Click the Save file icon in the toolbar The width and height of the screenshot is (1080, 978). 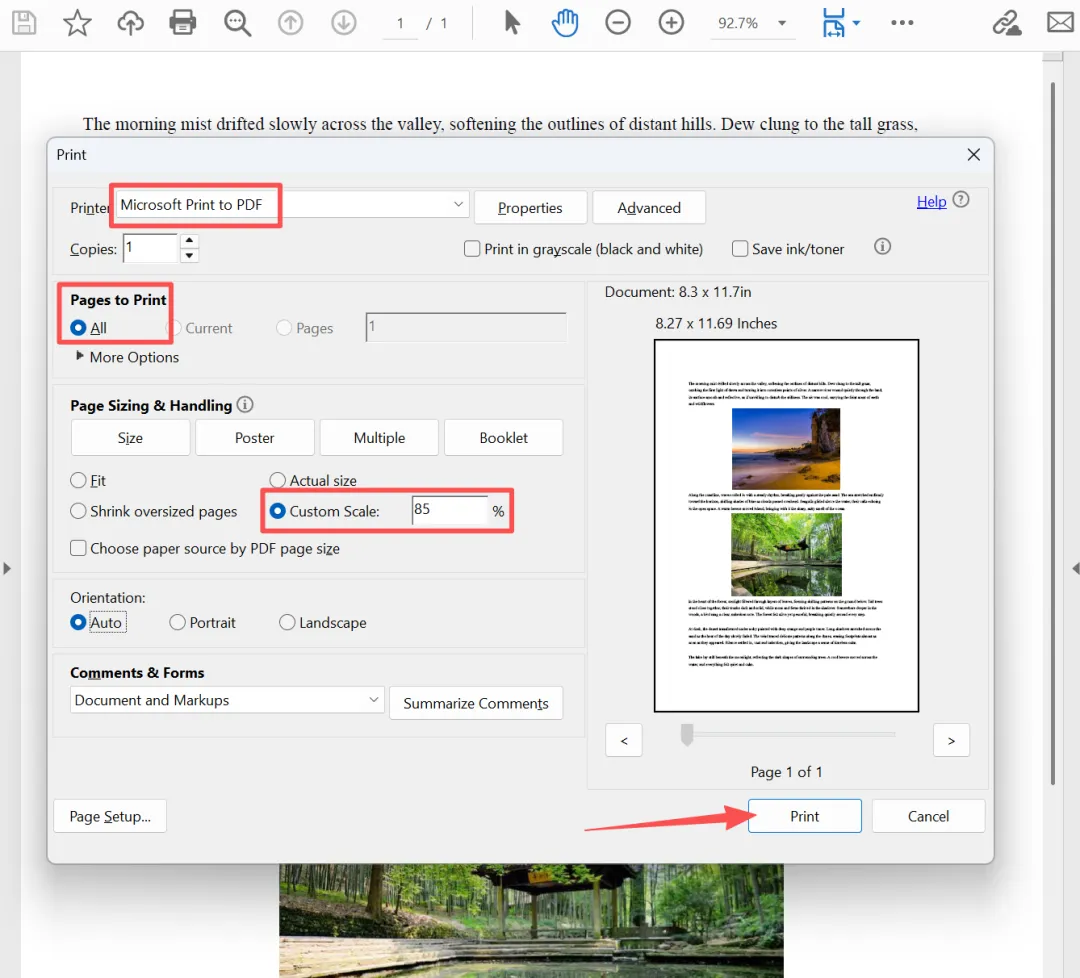(24, 23)
